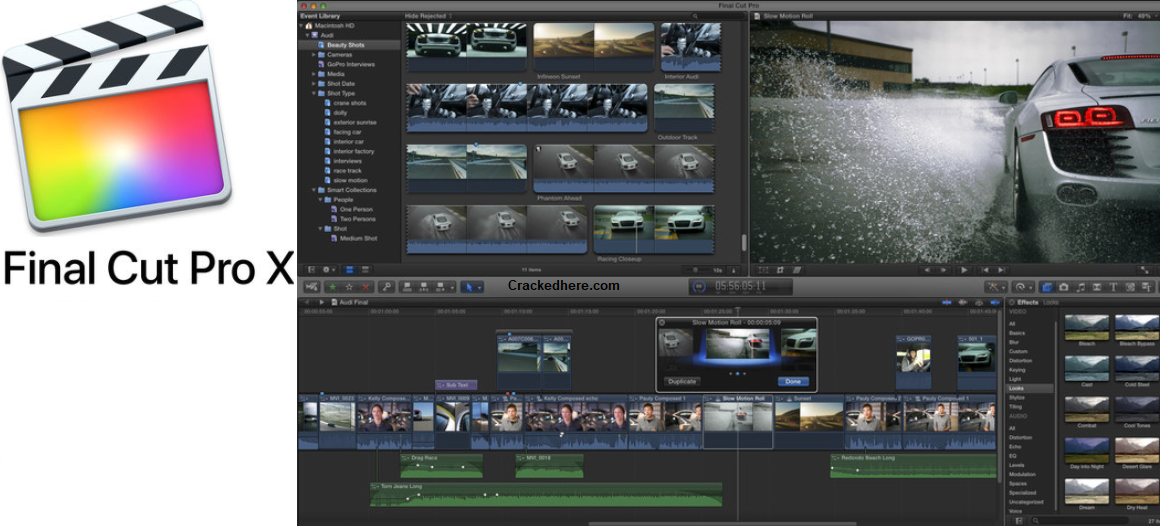
Task: Click the Day into Night look thumbnail
Action: (x=1087, y=450)
